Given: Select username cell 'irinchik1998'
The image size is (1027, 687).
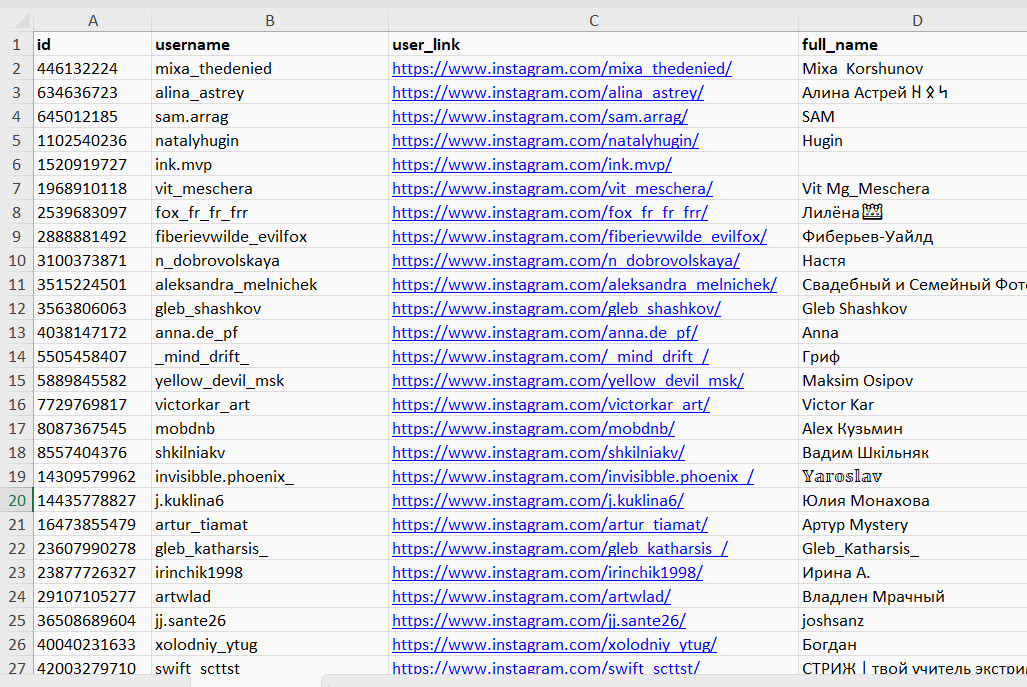Looking at the screenshot, I should (270, 572).
